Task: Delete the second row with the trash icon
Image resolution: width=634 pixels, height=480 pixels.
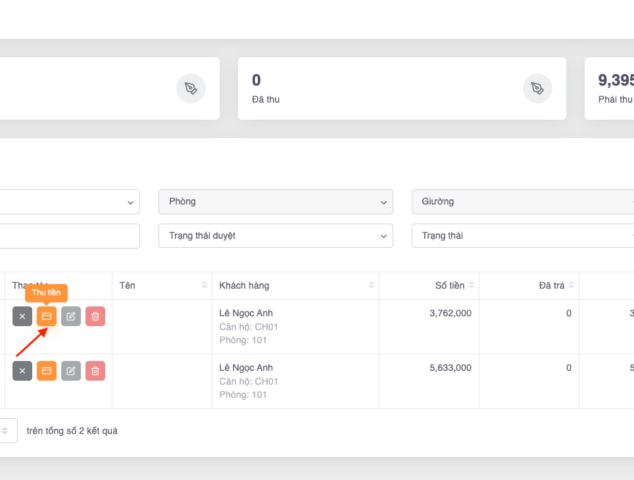Action: [x=95, y=370]
